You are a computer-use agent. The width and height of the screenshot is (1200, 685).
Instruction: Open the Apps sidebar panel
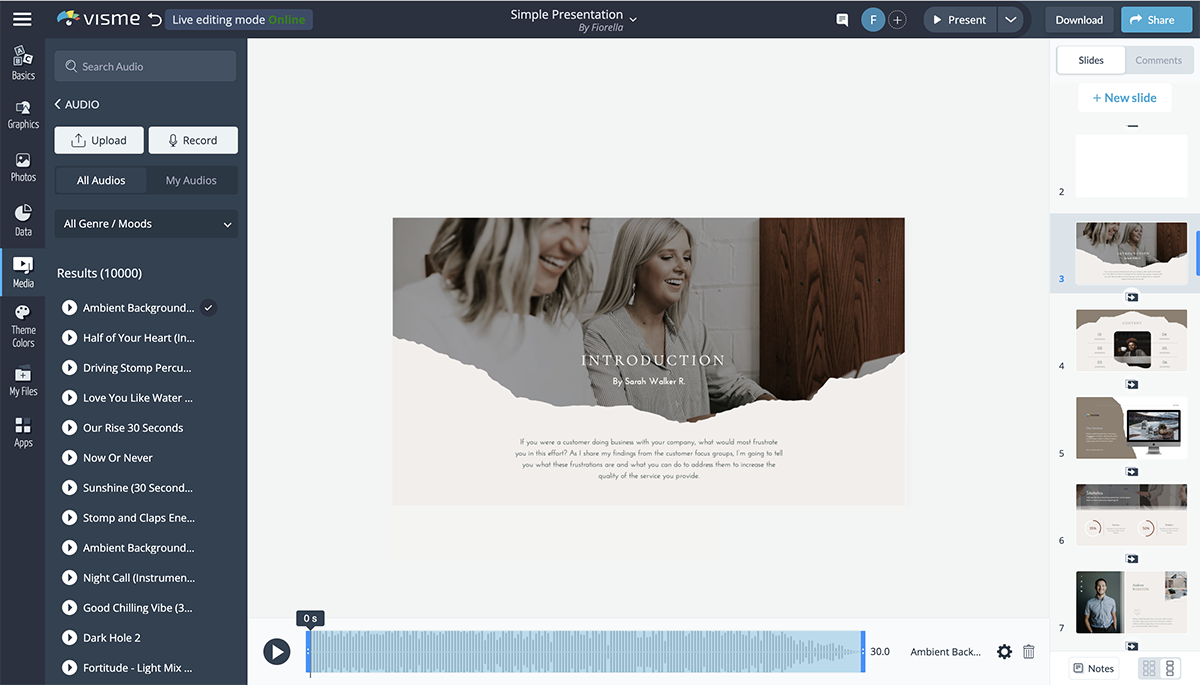(x=23, y=432)
